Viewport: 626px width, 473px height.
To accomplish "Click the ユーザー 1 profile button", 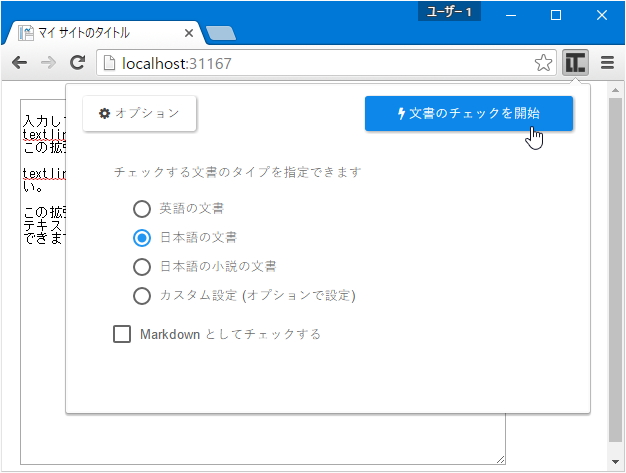I will 449,12.
